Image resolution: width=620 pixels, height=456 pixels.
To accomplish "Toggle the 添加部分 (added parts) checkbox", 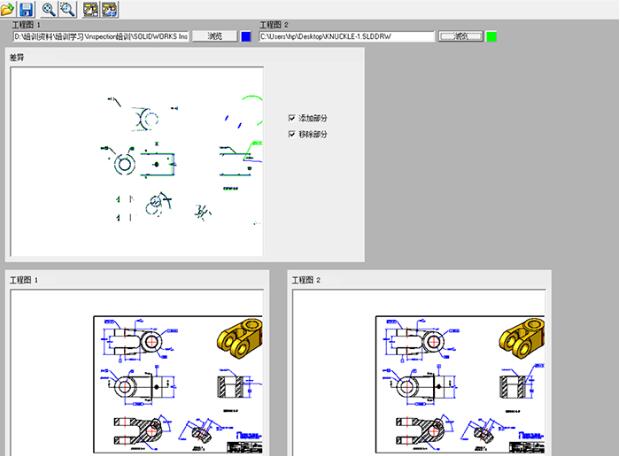I will [x=292, y=118].
